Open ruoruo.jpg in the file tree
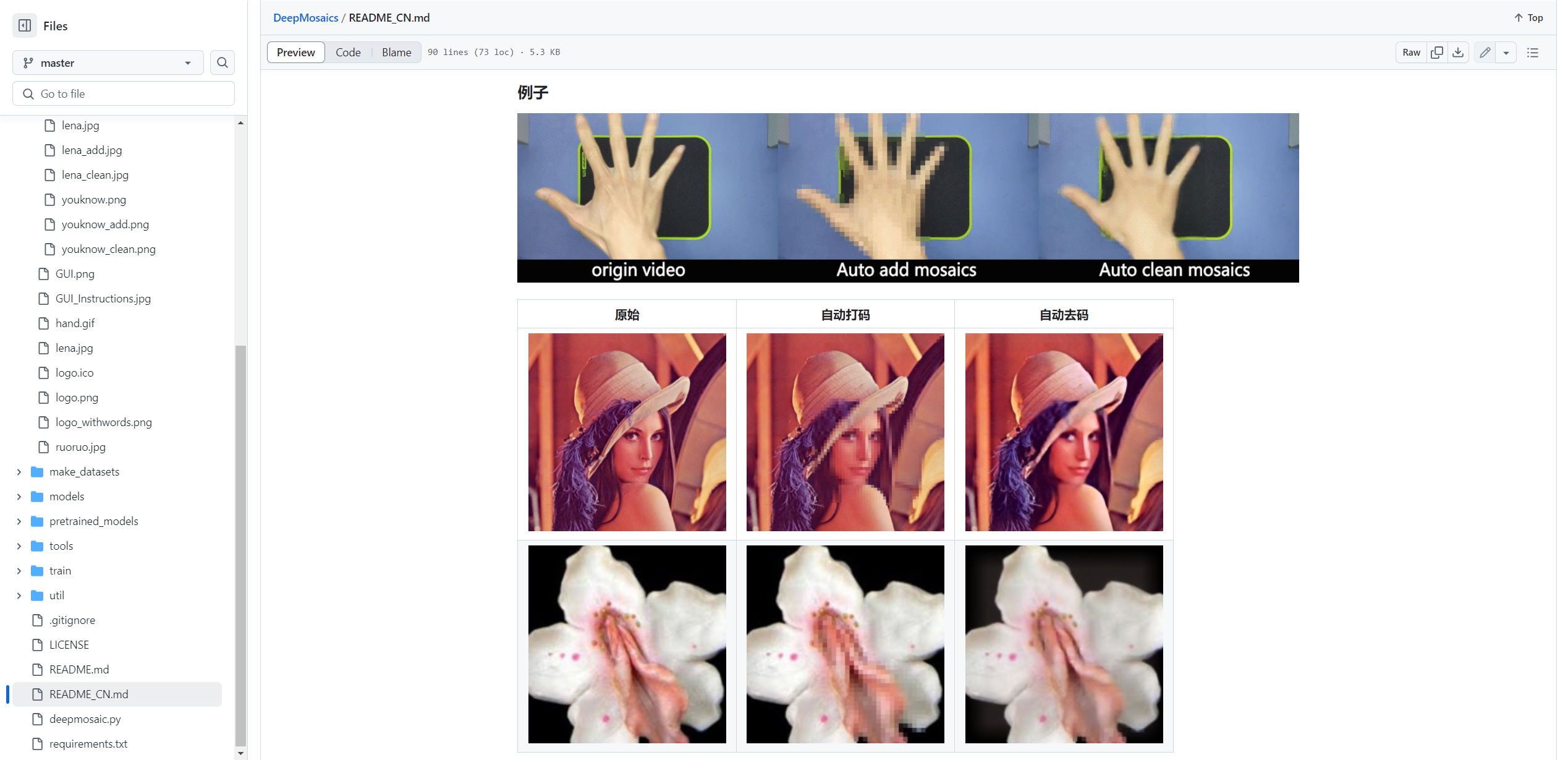The height and width of the screenshot is (760, 1568). [x=80, y=447]
